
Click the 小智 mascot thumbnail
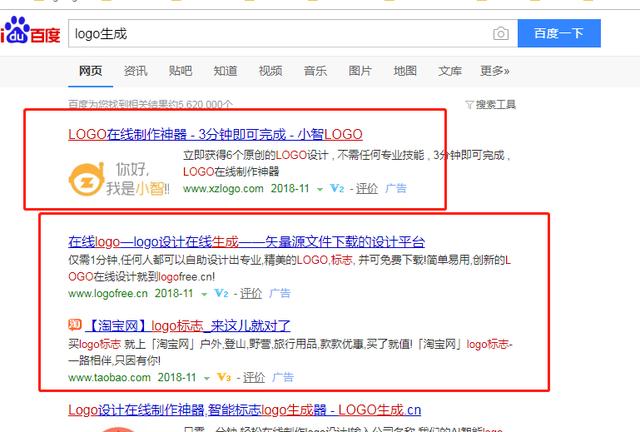(119, 179)
